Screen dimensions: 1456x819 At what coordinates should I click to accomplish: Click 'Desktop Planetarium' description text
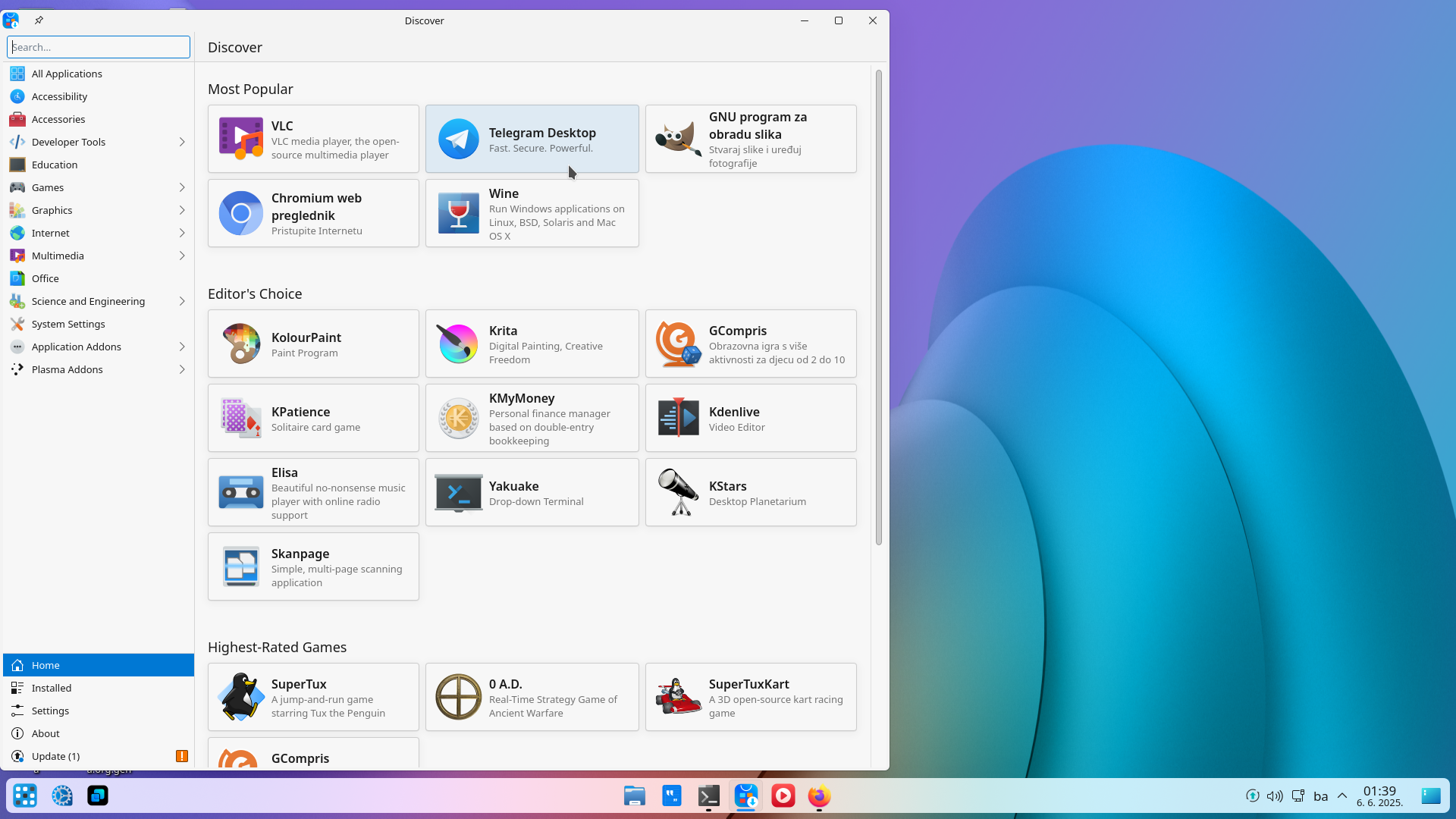coord(757,501)
